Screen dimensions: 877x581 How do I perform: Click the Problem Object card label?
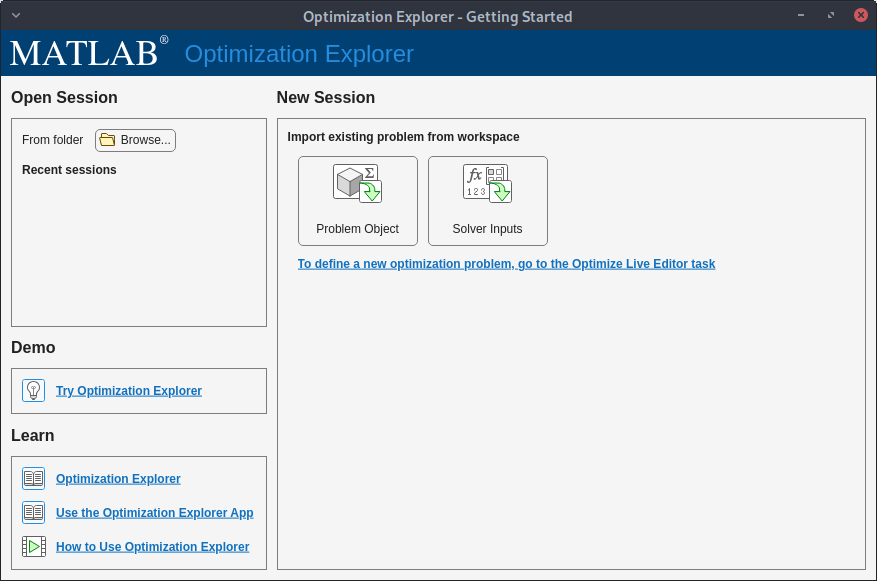click(x=357, y=228)
